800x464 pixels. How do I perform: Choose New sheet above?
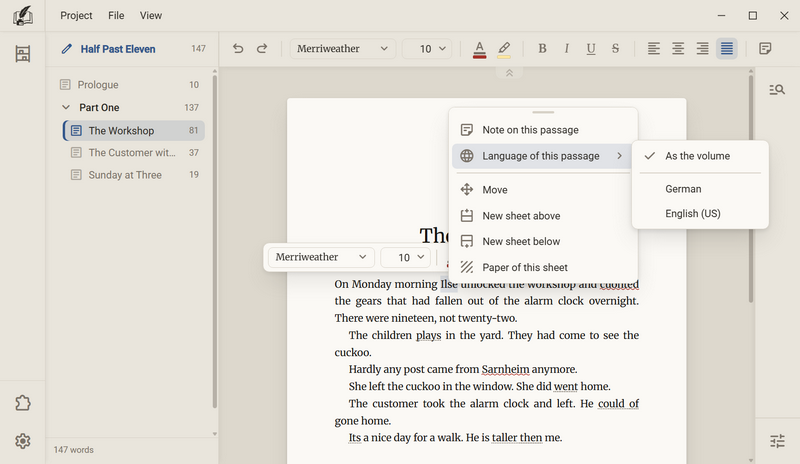(543, 216)
